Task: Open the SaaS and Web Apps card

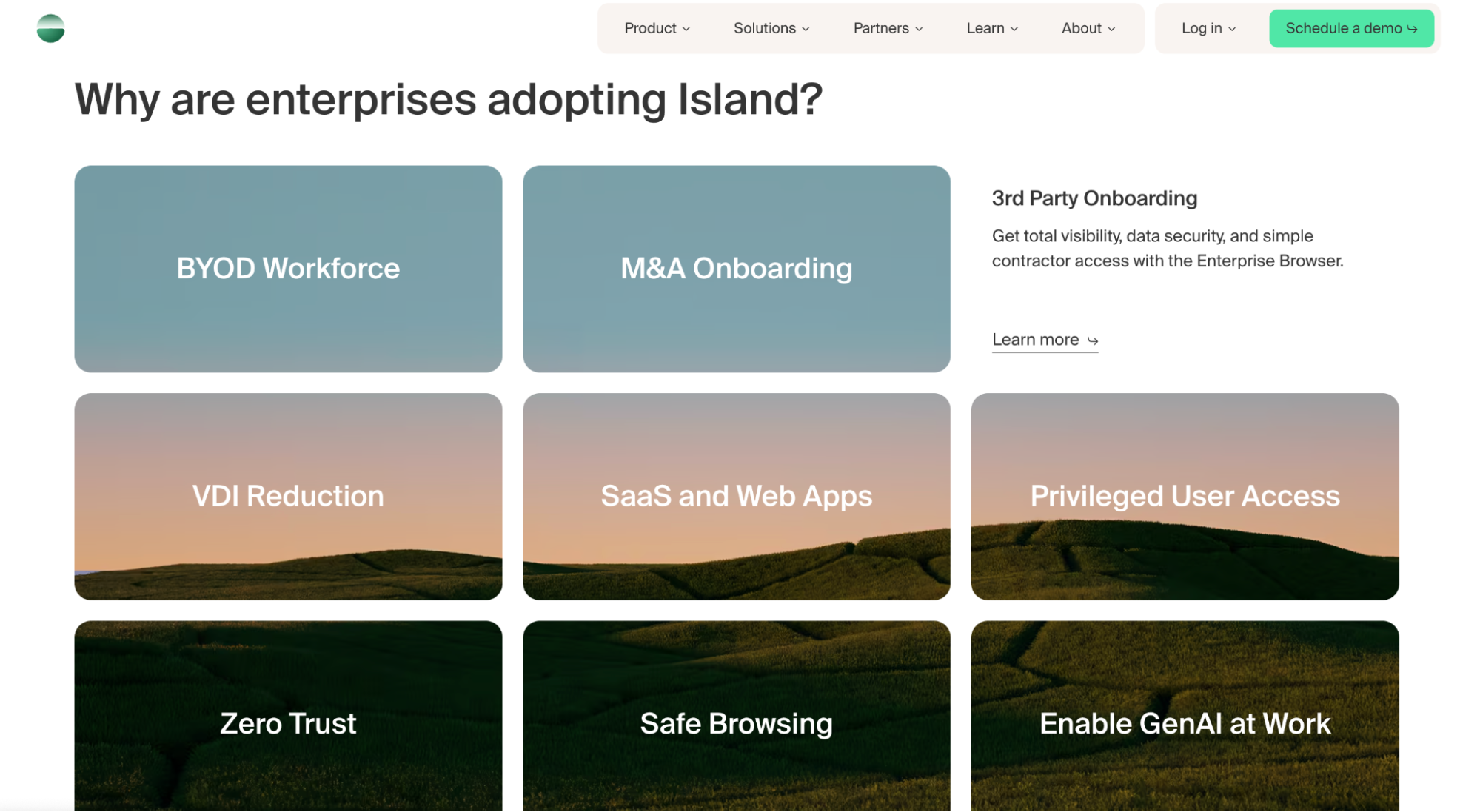Action: click(737, 497)
